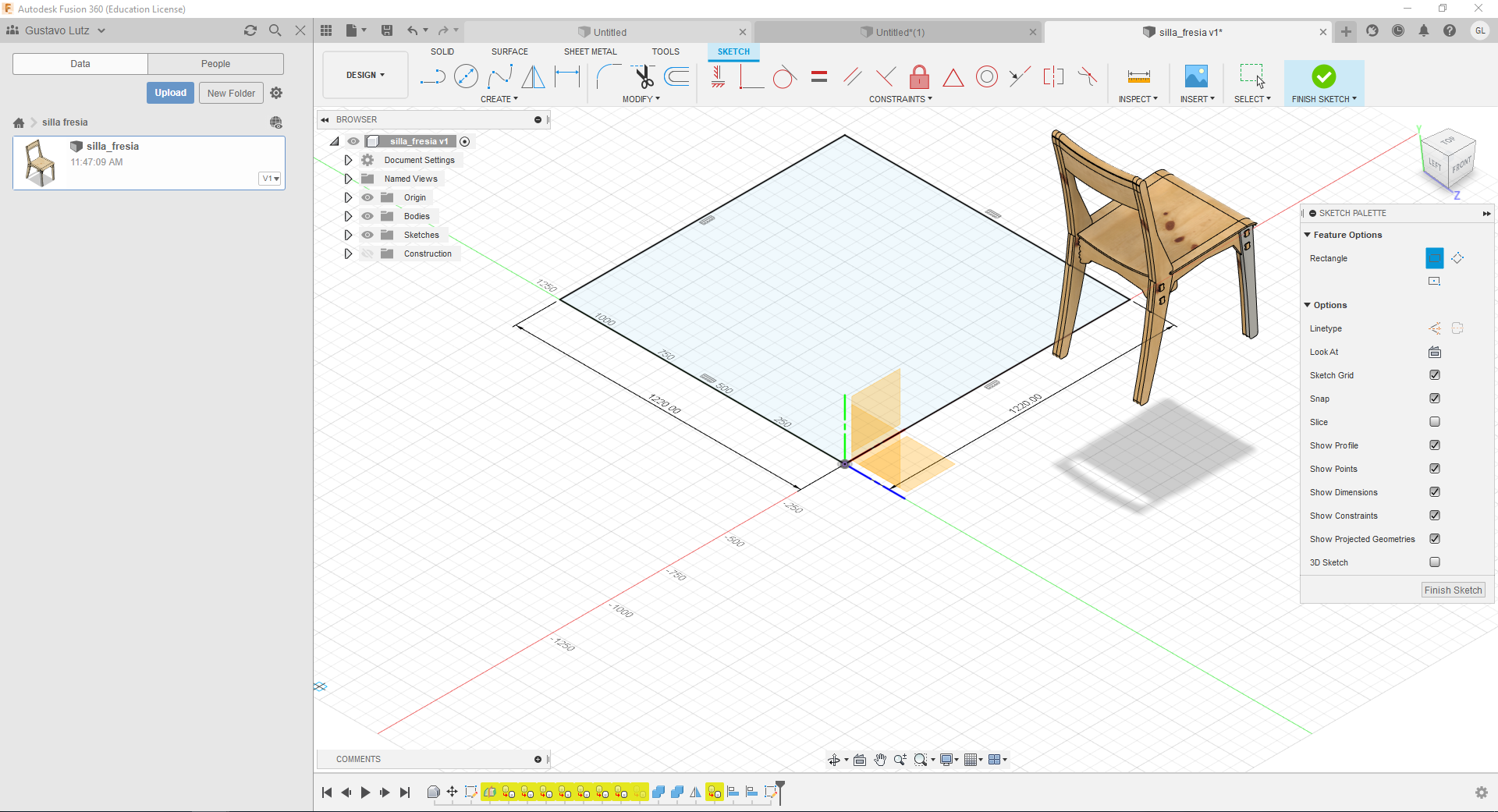
Task: Expand the Origin tree node
Action: [x=348, y=197]
